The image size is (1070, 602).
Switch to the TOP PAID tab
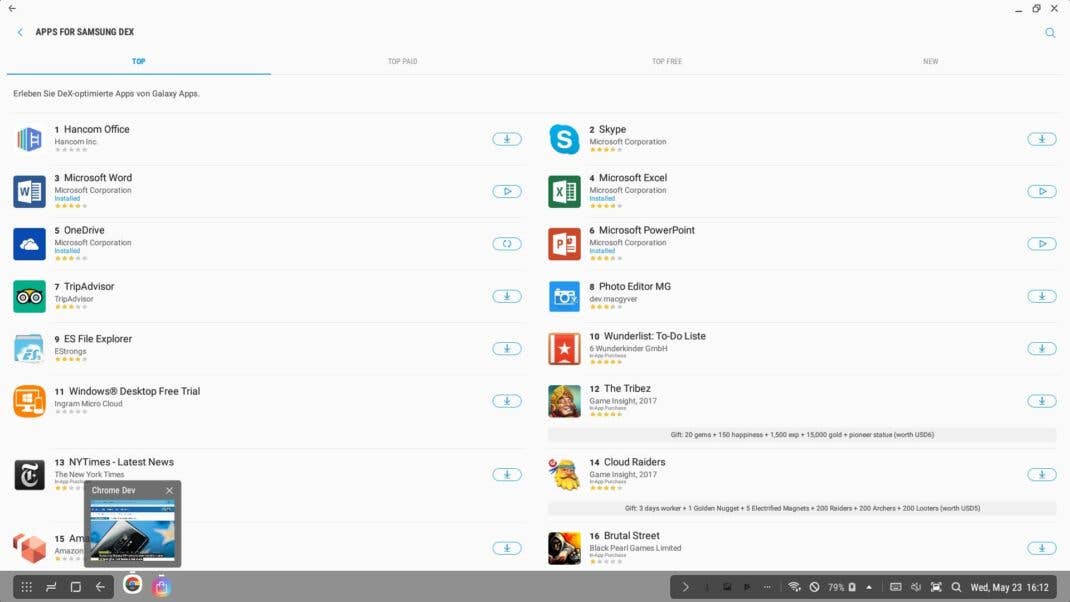402,61
